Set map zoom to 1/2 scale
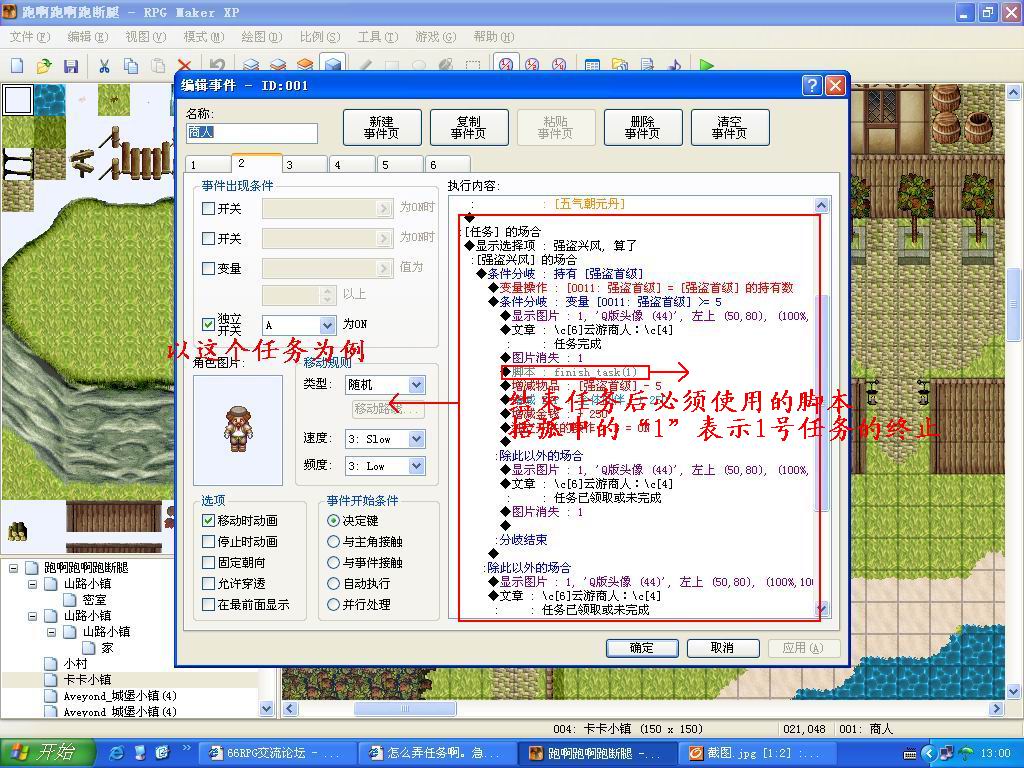 pyautogui.click(x=532, y=63)
